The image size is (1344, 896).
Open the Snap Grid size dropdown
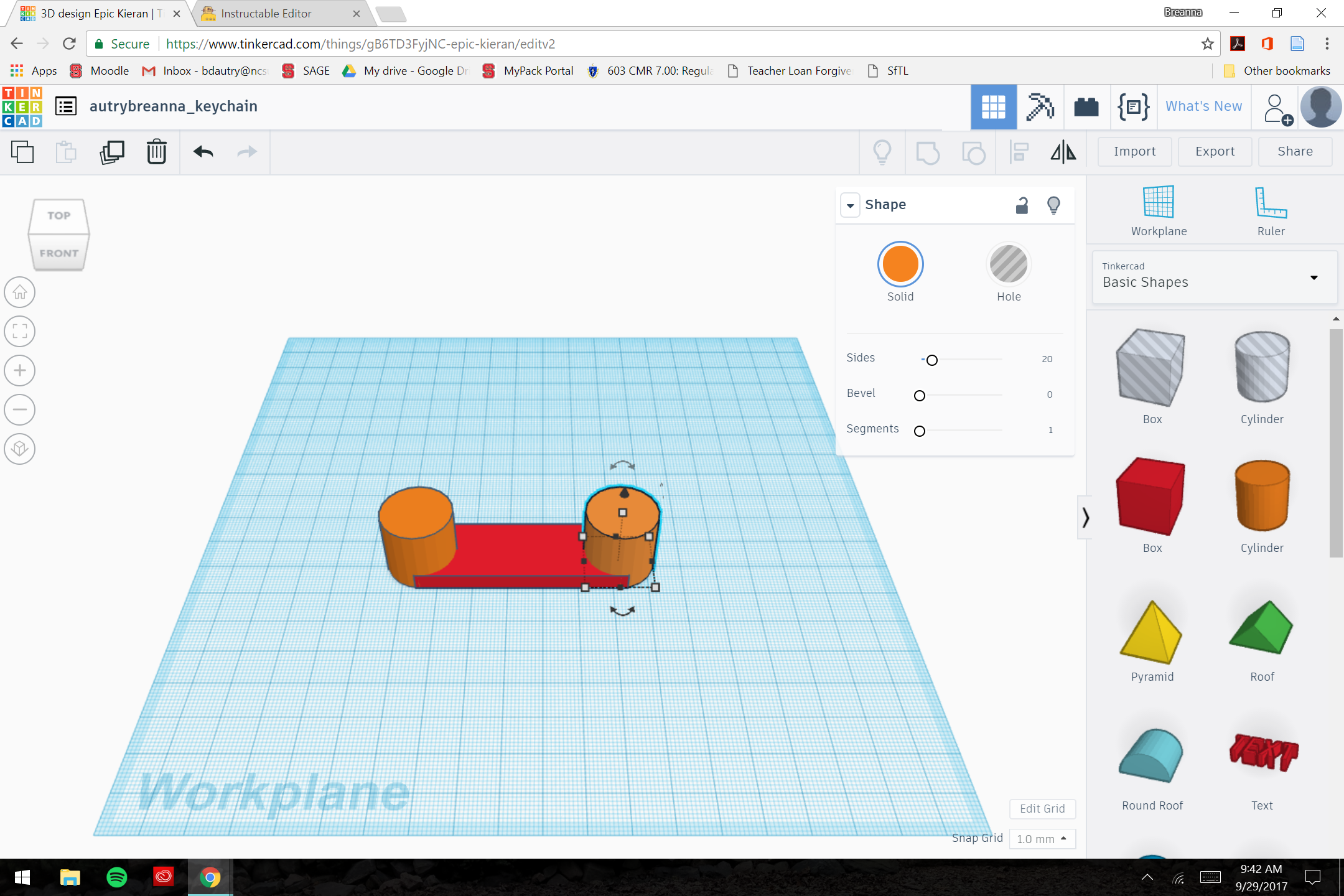click(x=1042, y=839)
